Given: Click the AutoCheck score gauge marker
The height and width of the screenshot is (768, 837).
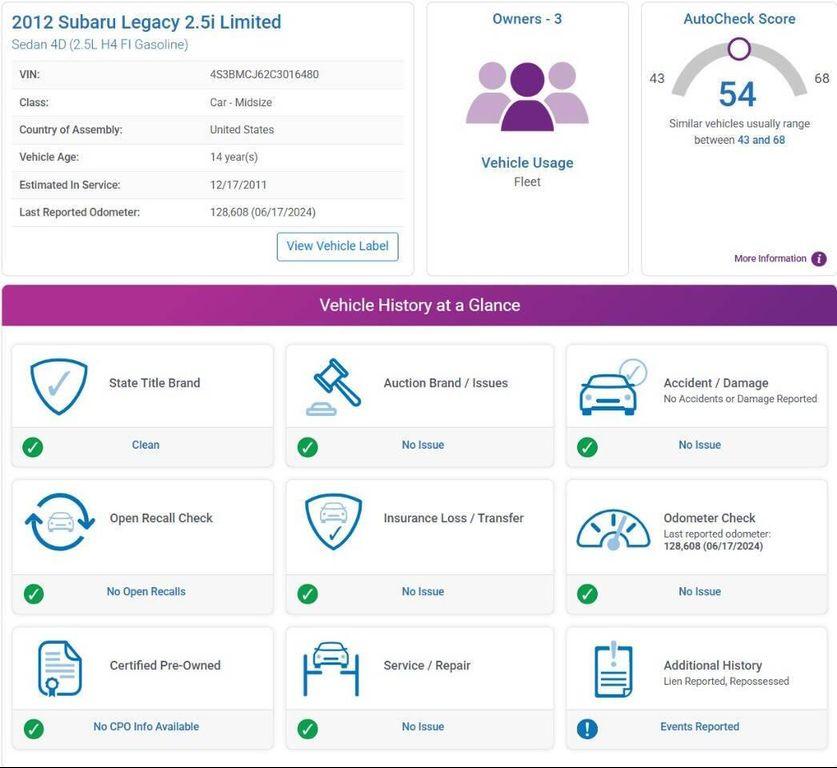Looking at the screenshot, I should point(739,49).
